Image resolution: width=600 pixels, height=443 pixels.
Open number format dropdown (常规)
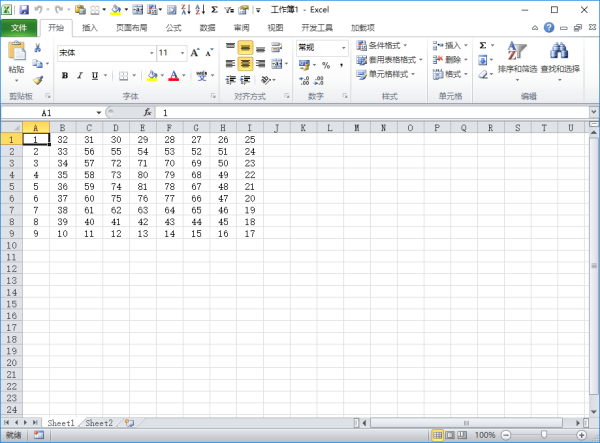click(x=343, y=47)
